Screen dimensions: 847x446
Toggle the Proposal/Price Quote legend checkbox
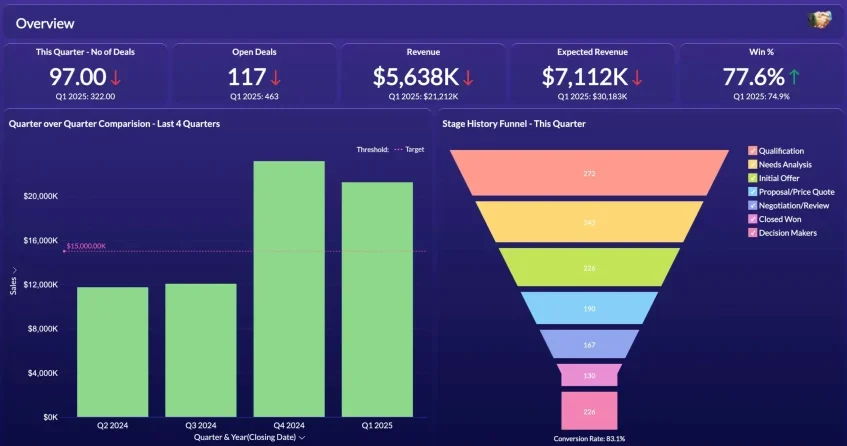(752, 192)
